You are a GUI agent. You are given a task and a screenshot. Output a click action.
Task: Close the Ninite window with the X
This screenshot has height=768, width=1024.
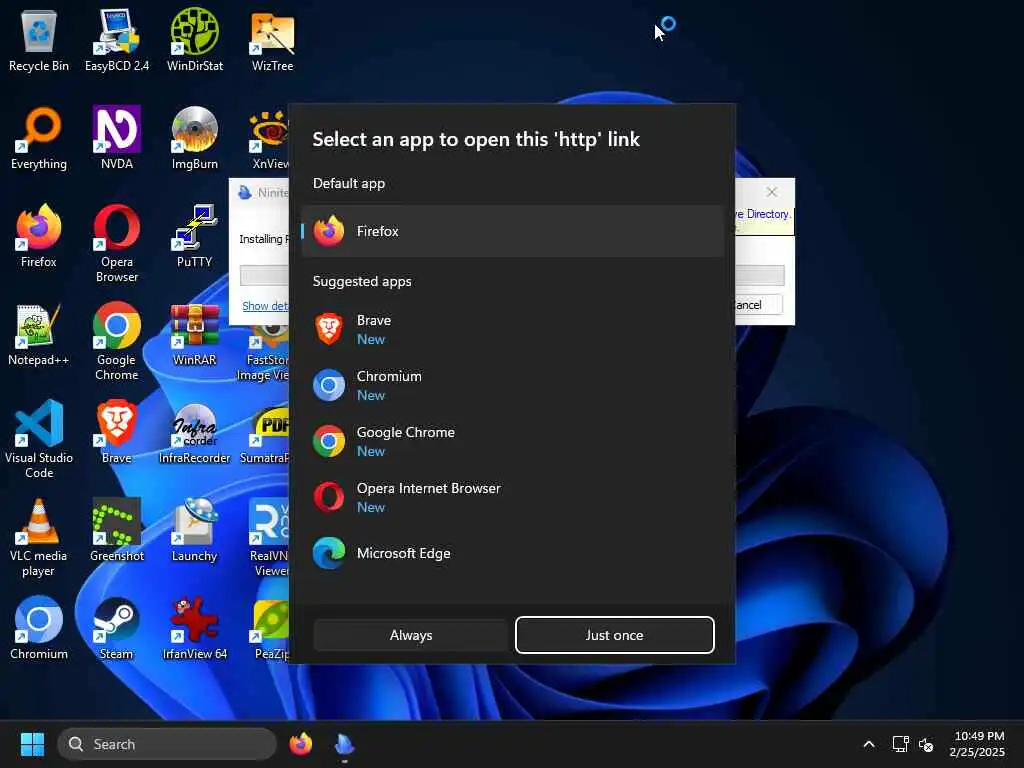point(771,192)
